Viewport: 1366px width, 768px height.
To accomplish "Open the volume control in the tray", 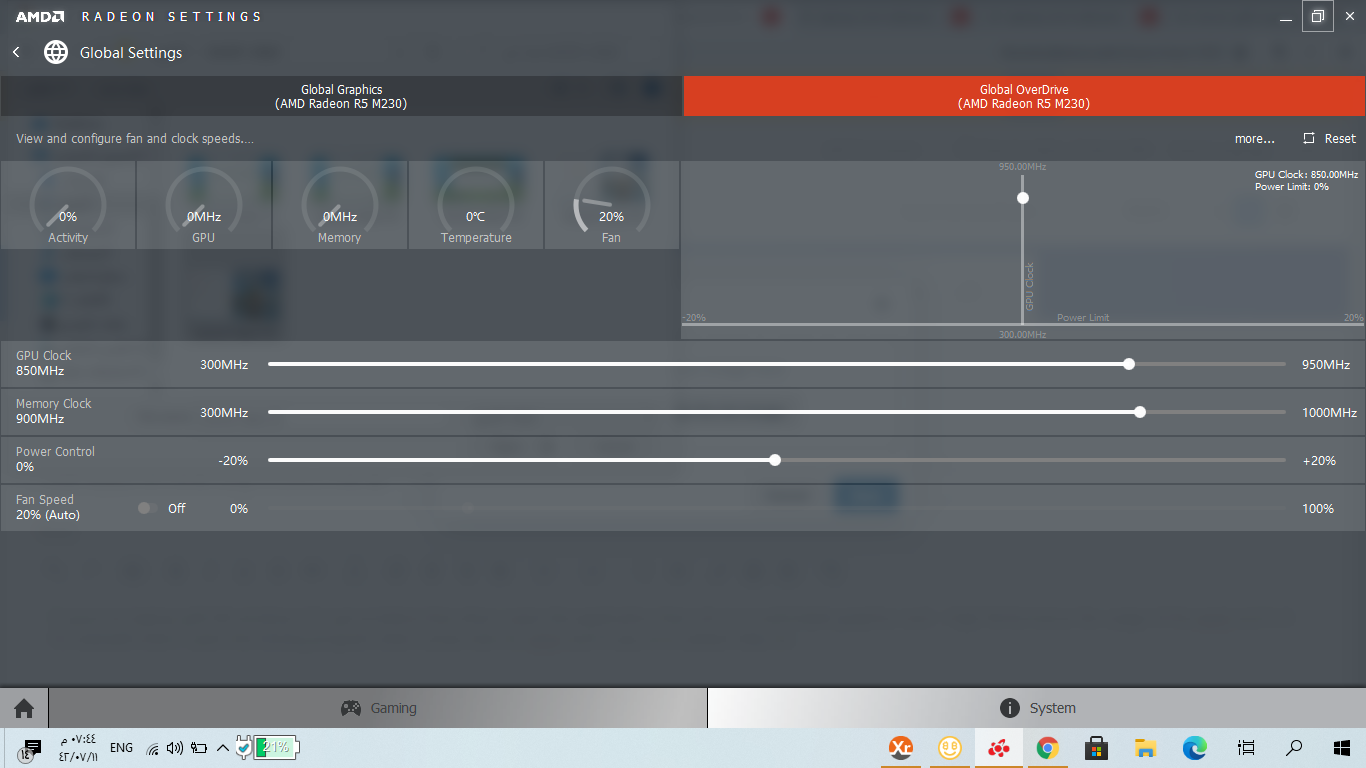I will coord(175,747).
